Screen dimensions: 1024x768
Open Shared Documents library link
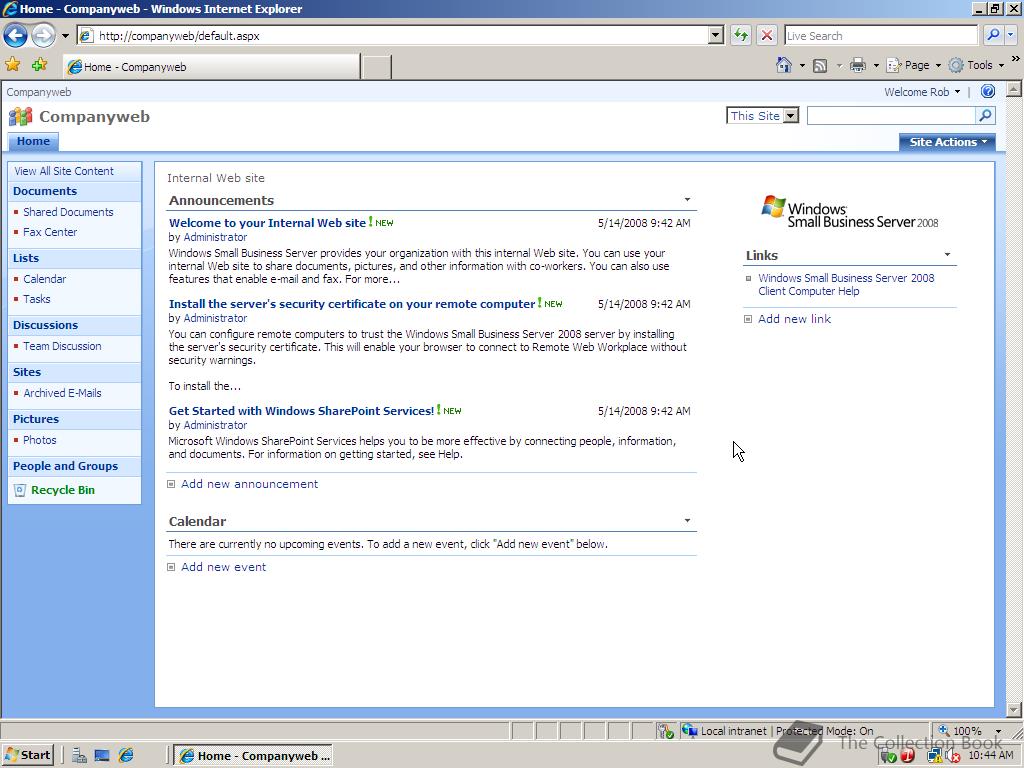tap(68, 212)
